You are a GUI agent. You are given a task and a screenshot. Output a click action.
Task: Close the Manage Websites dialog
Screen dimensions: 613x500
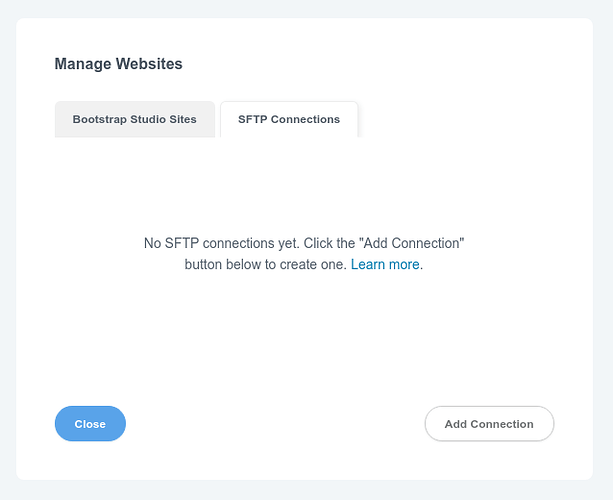[x=90, y=424]
